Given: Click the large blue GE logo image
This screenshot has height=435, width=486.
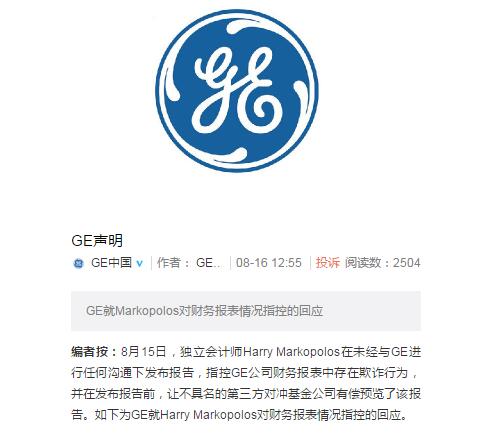Looking at the screenshot, I should (x=237, y=91).
